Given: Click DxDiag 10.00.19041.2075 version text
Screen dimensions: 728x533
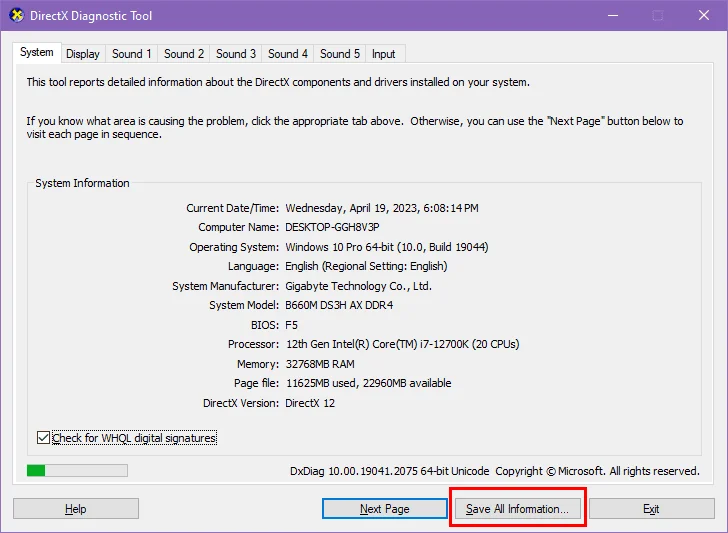Looking at the screenshot, I should (x=390, y=471).
